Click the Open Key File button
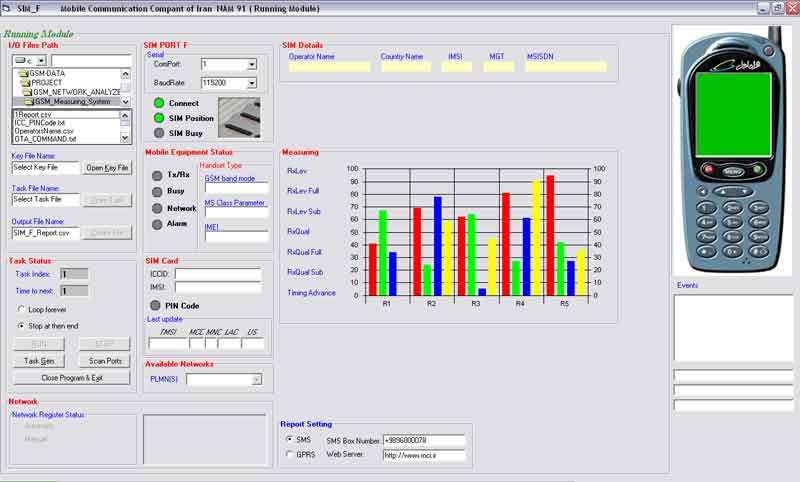The image size is (800, 482). tap(107, 168)
